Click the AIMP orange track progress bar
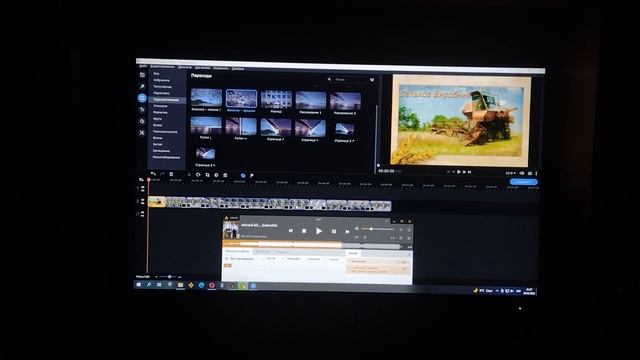 pyautogui.click(x=282, y=244)
